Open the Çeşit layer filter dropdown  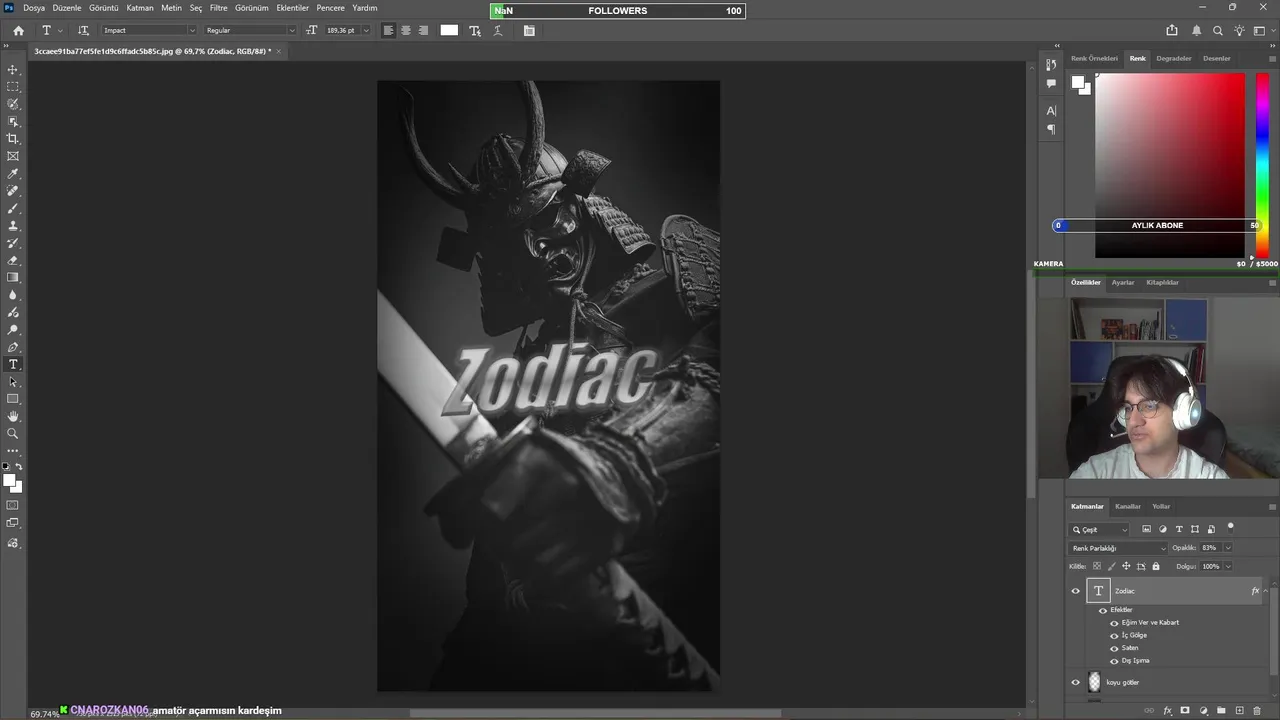click(1100, 529)
